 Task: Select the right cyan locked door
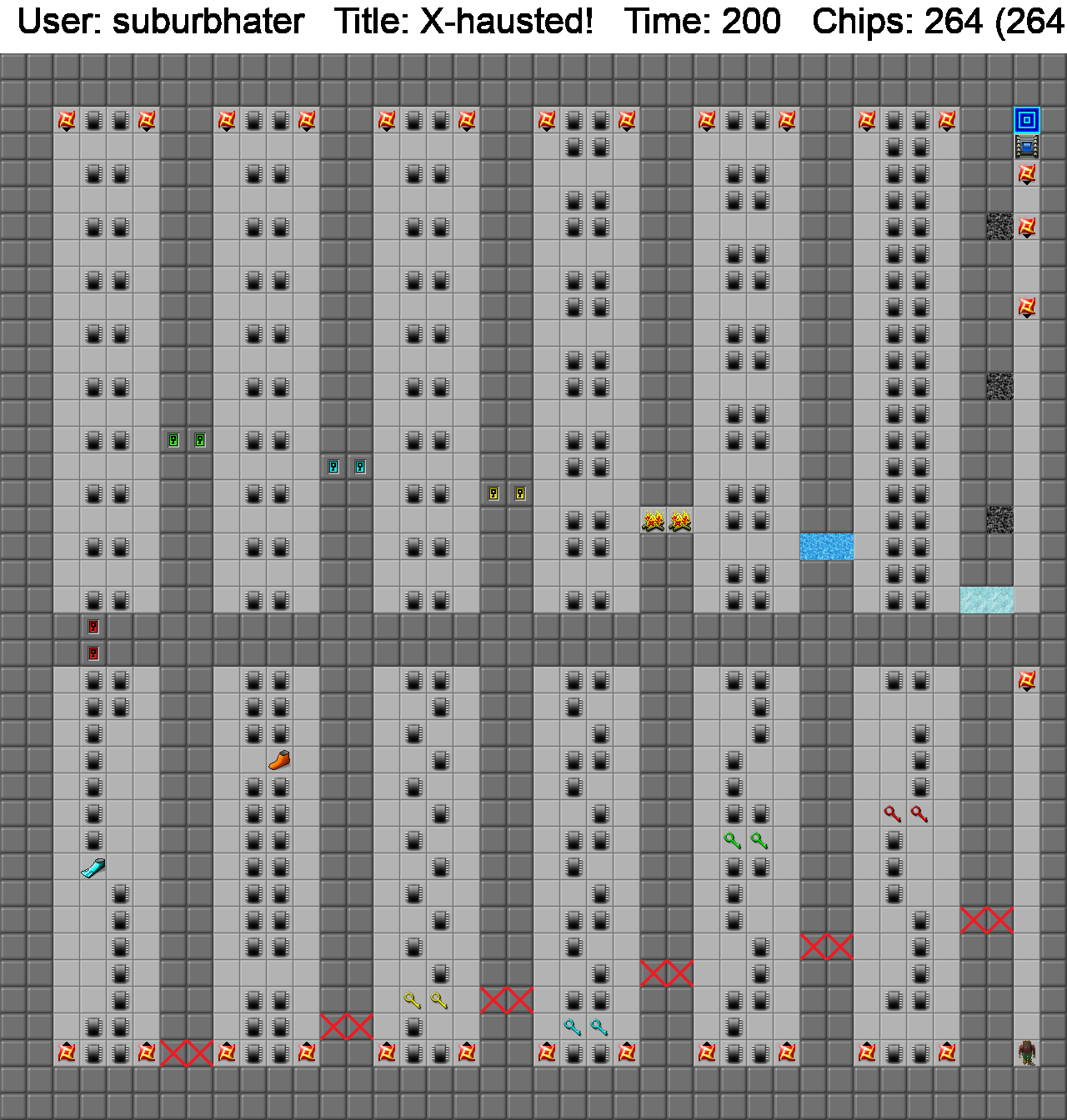360,467
